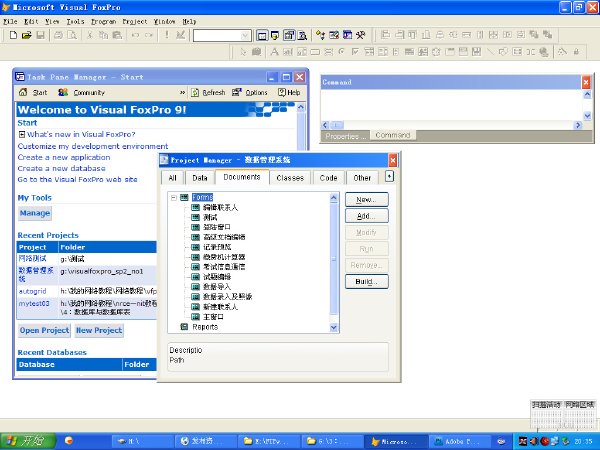
Task: Open Options in the Task Pane toolbar
Action: pos(250,92)
